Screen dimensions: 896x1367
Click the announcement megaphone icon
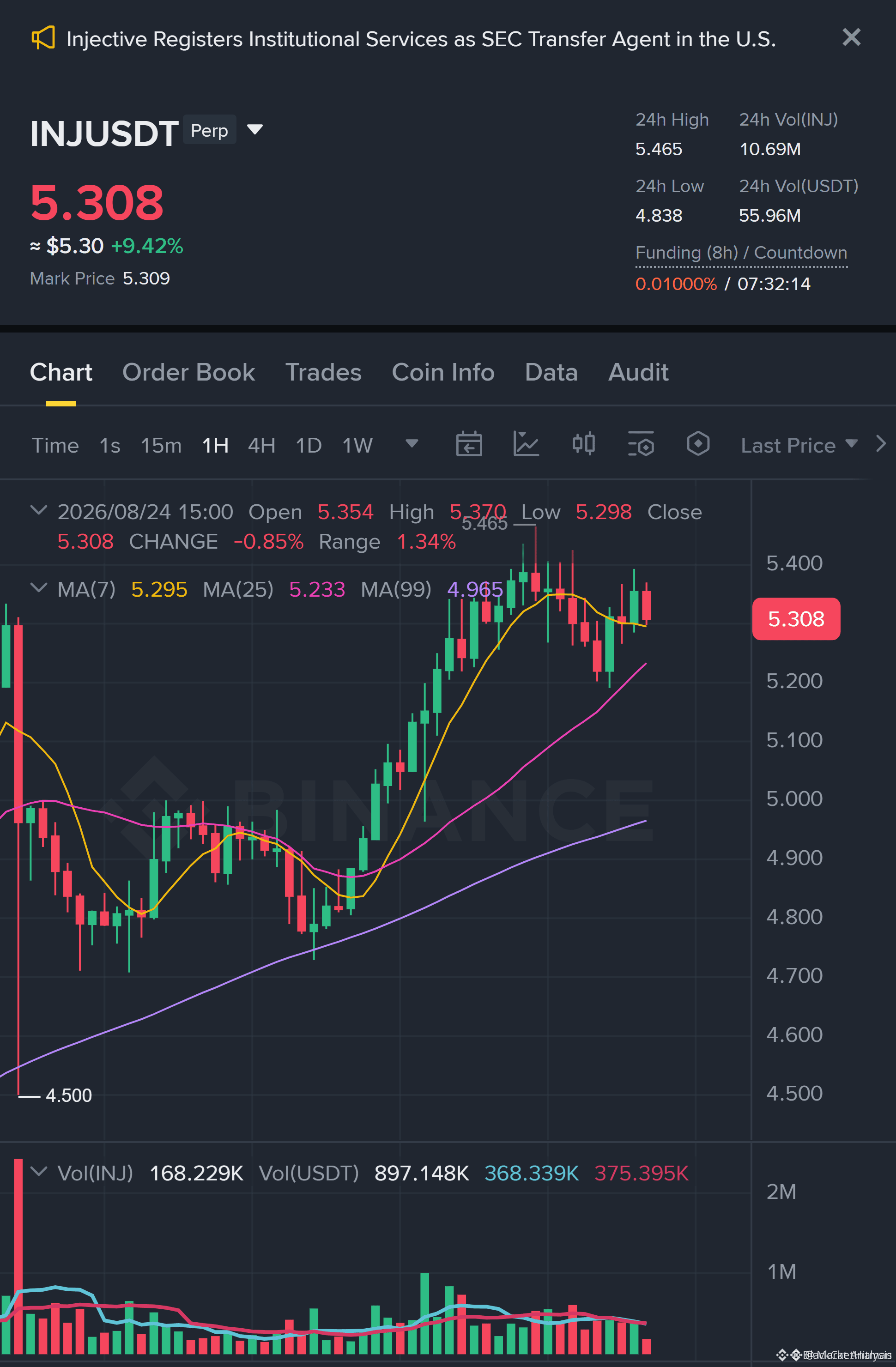43,38
